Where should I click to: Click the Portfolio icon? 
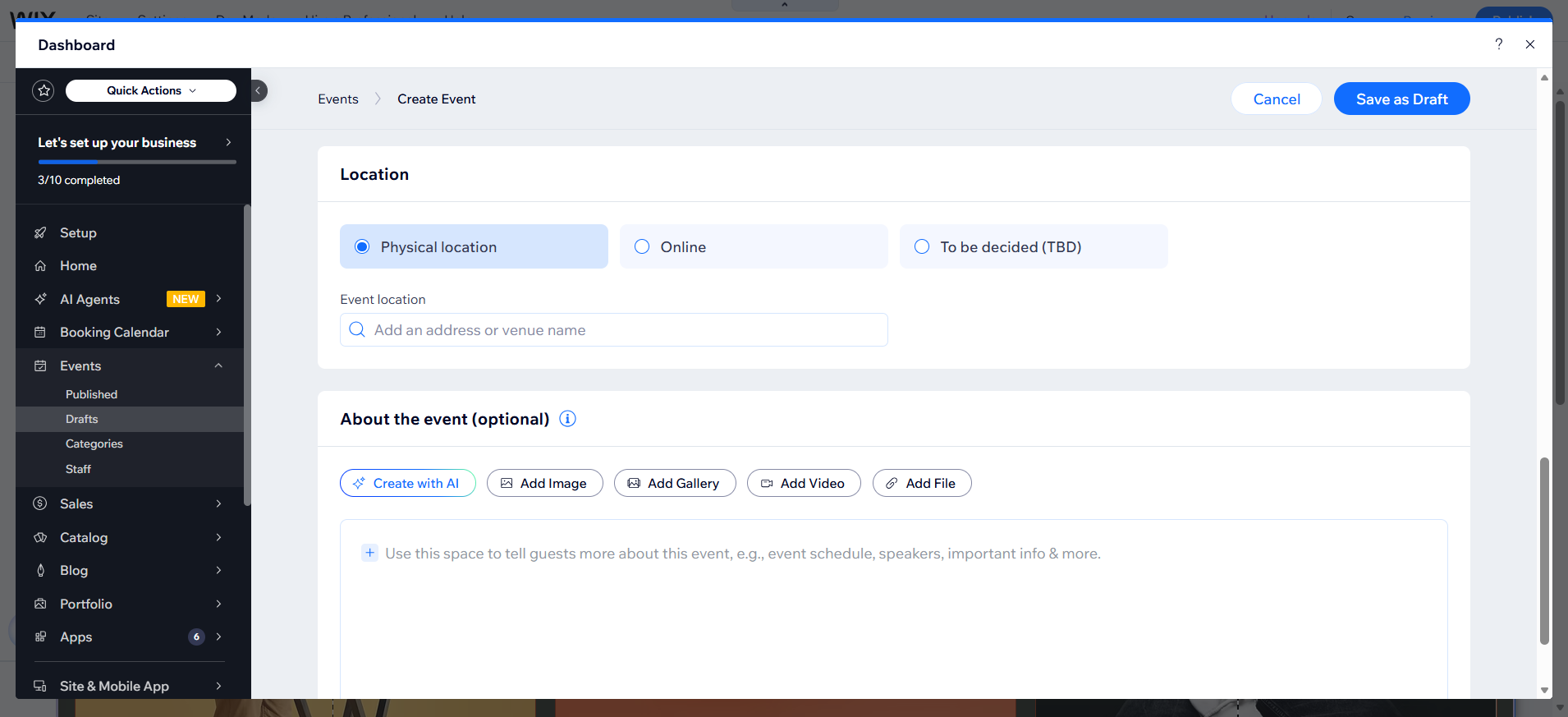click(x=40, y=604)
